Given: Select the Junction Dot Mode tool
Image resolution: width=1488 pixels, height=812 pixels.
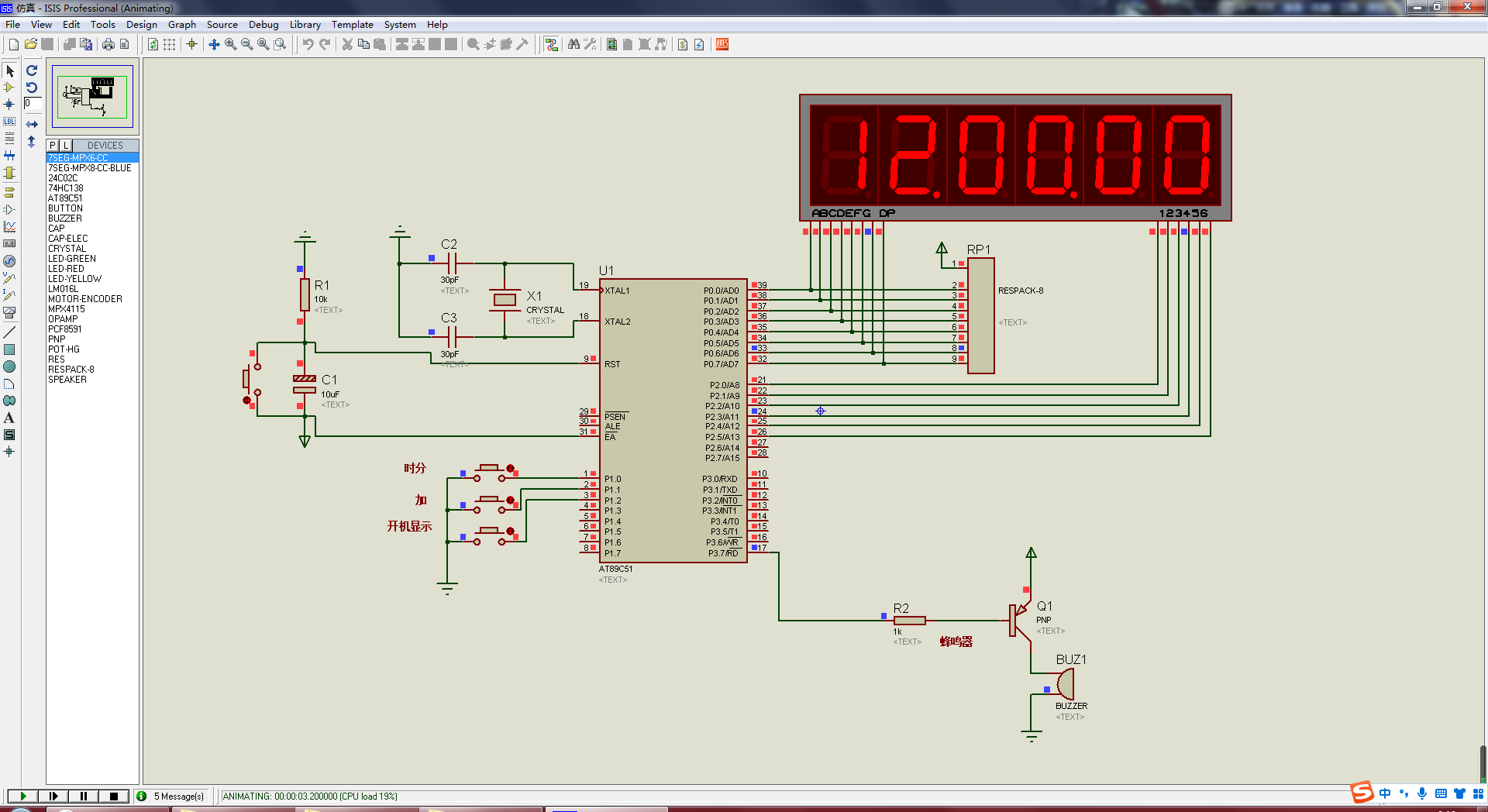Looking at the screenshot, I should click(9, 104).
